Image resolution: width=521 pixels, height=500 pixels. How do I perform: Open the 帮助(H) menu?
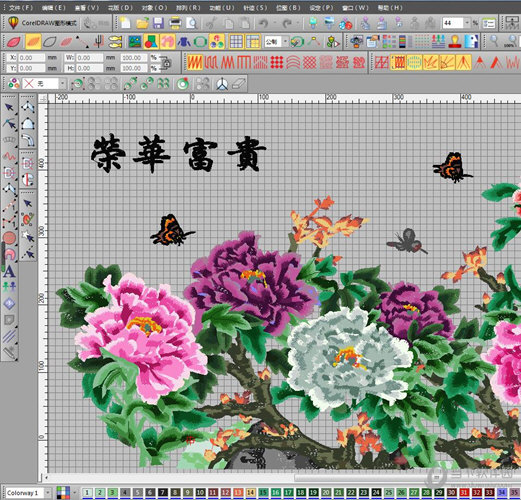390,7
